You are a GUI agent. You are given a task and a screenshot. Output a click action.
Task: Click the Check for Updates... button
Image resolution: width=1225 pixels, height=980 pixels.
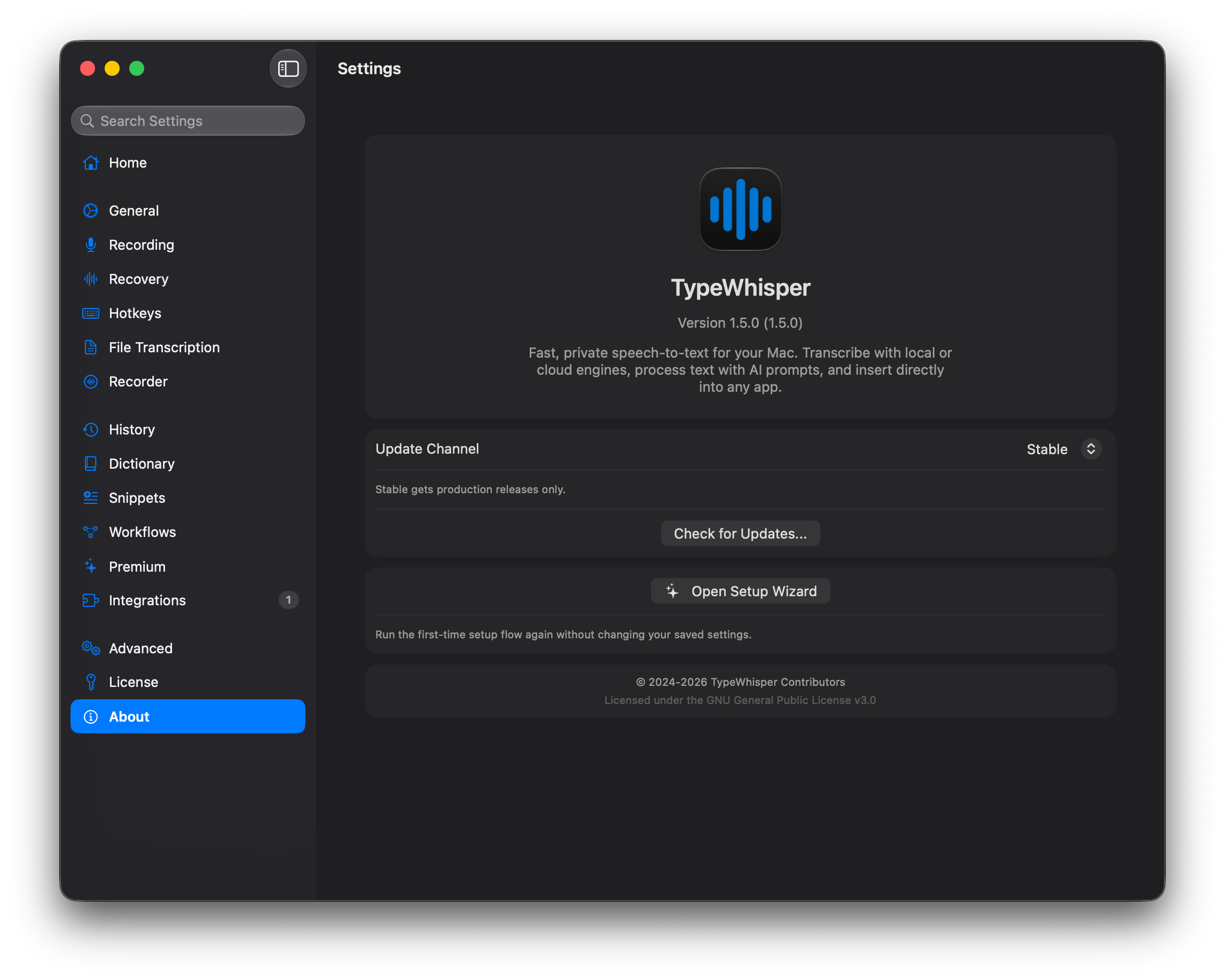pyautogui.click(x=740, y=534)
